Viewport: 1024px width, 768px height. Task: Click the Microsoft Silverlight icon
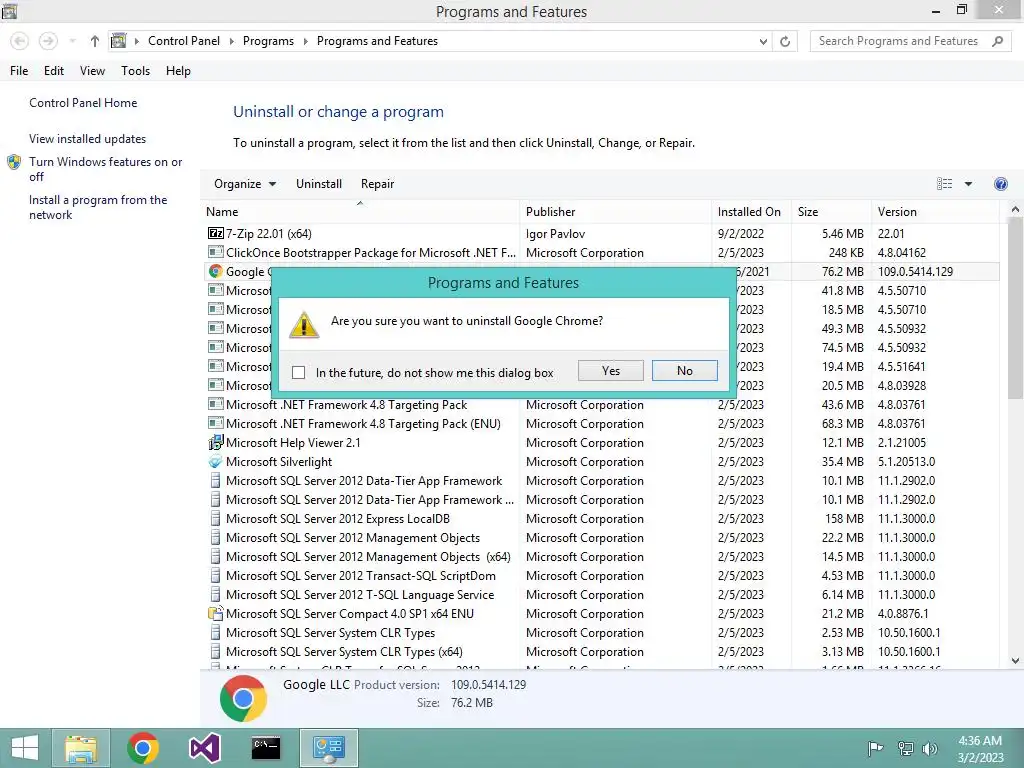click(216, 462)
